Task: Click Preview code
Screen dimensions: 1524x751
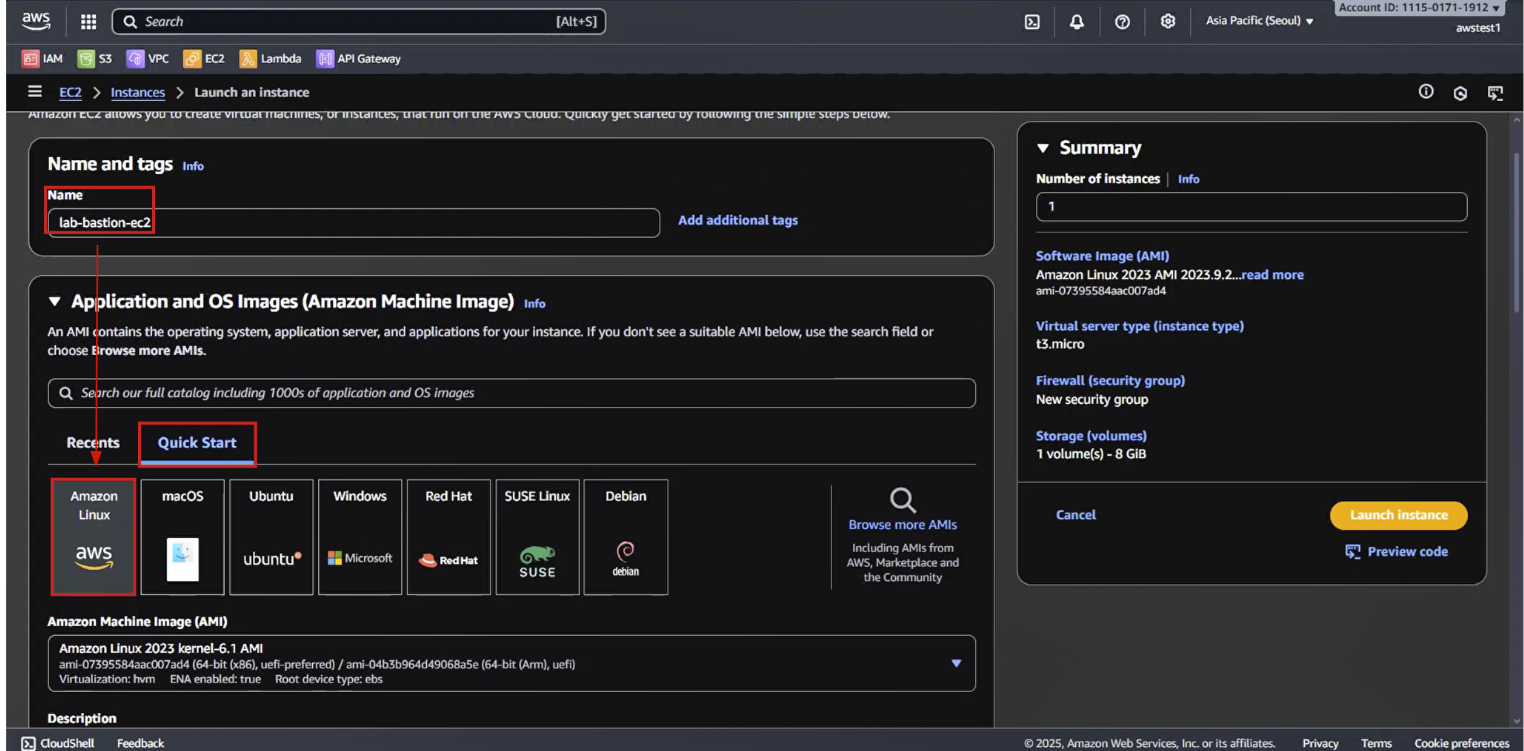Action: coord(1396,551)
